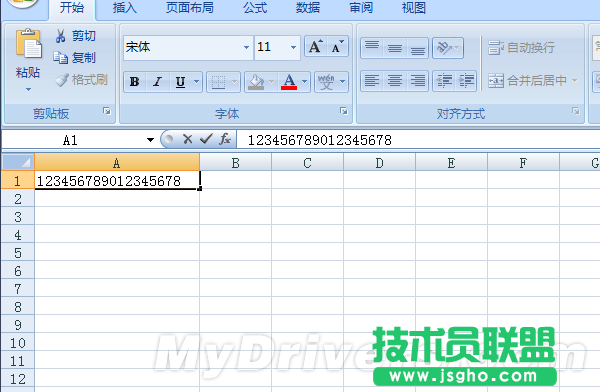Image resolution: width=600 pixels, height=392 pixels.
Task: Click cell A1 containing 12345678901​2345678
Action: pos(117,180)
